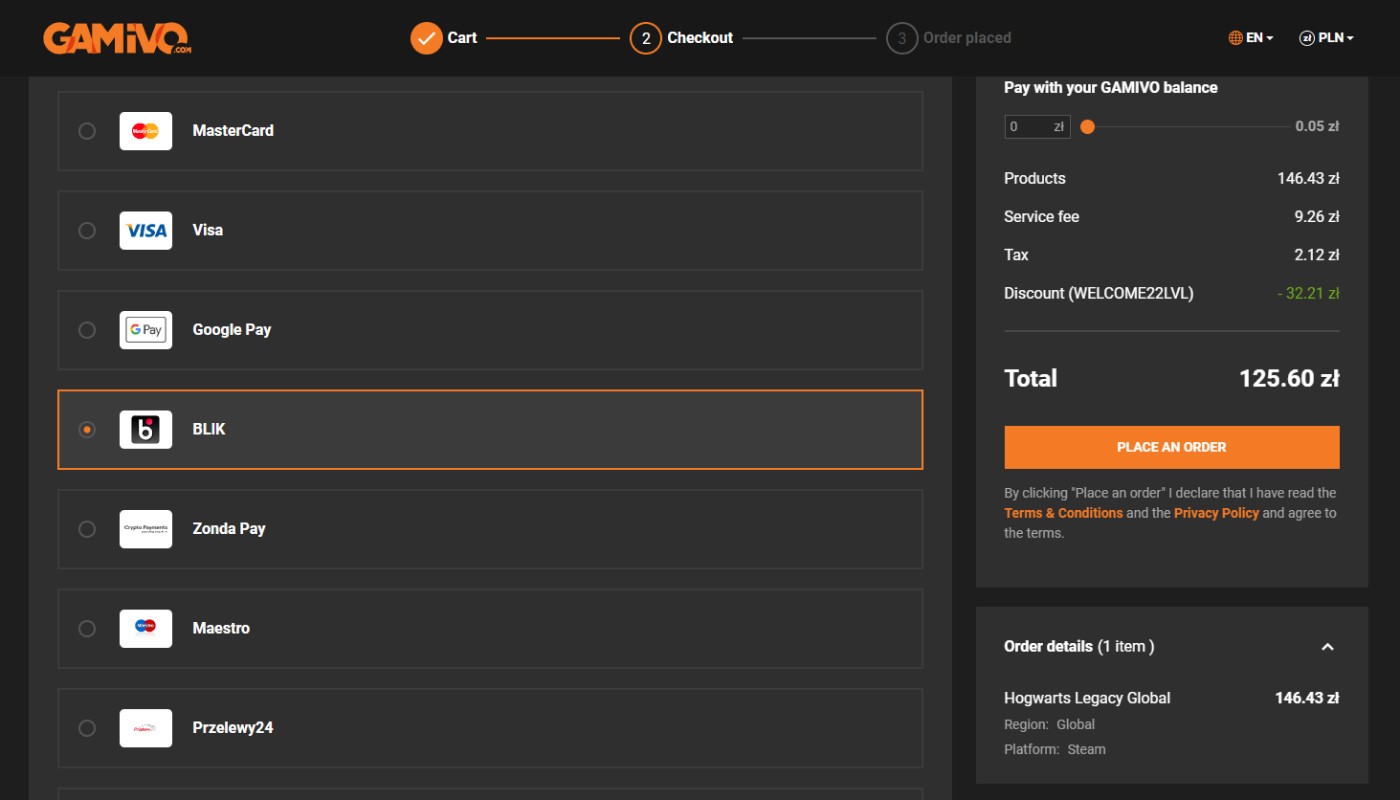
Task: Click the Maestro payment label
Action: (221, 628)
